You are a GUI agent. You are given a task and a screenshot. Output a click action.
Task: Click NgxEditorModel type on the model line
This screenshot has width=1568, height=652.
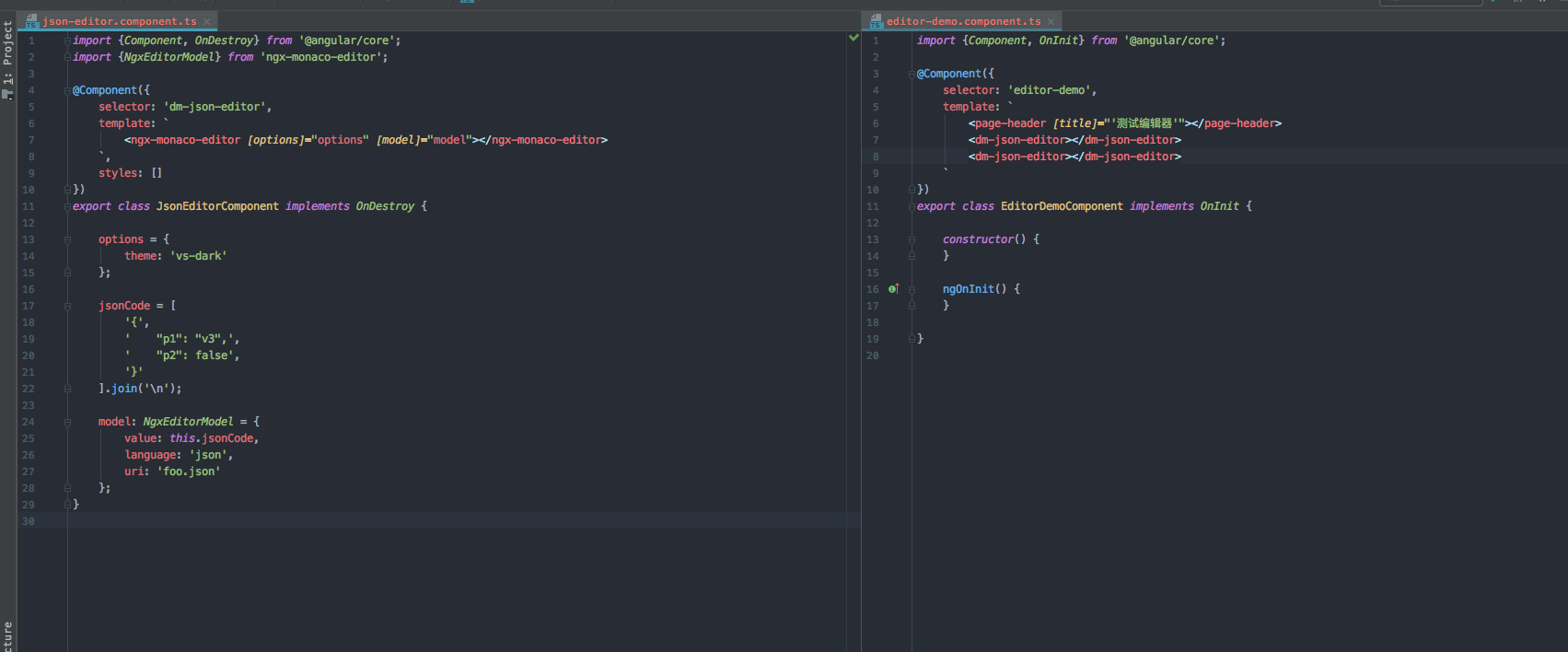pos(188,422)
